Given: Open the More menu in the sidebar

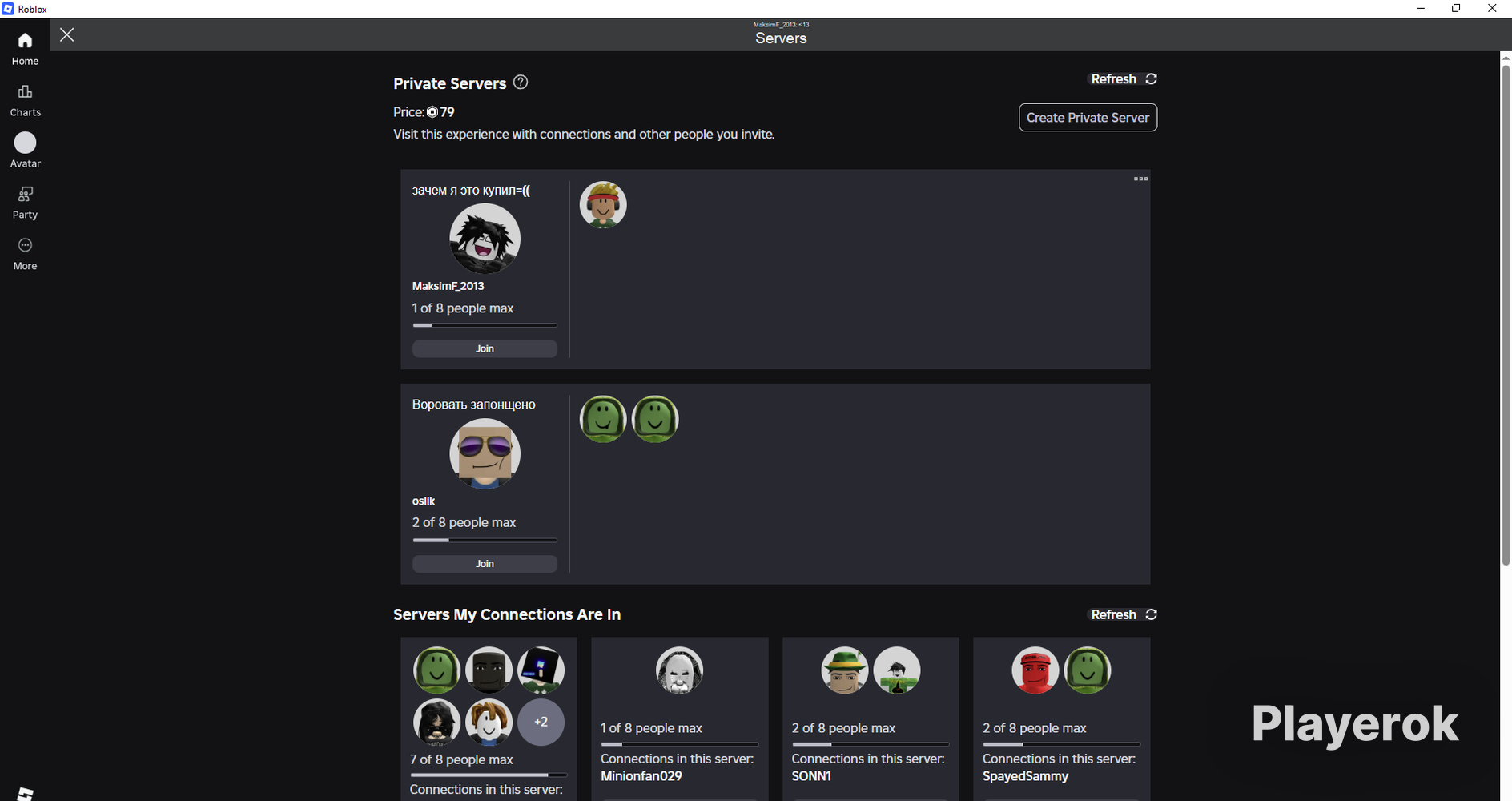Looking at the screenshot, I should pyautogui.click(x=25, y=254).
